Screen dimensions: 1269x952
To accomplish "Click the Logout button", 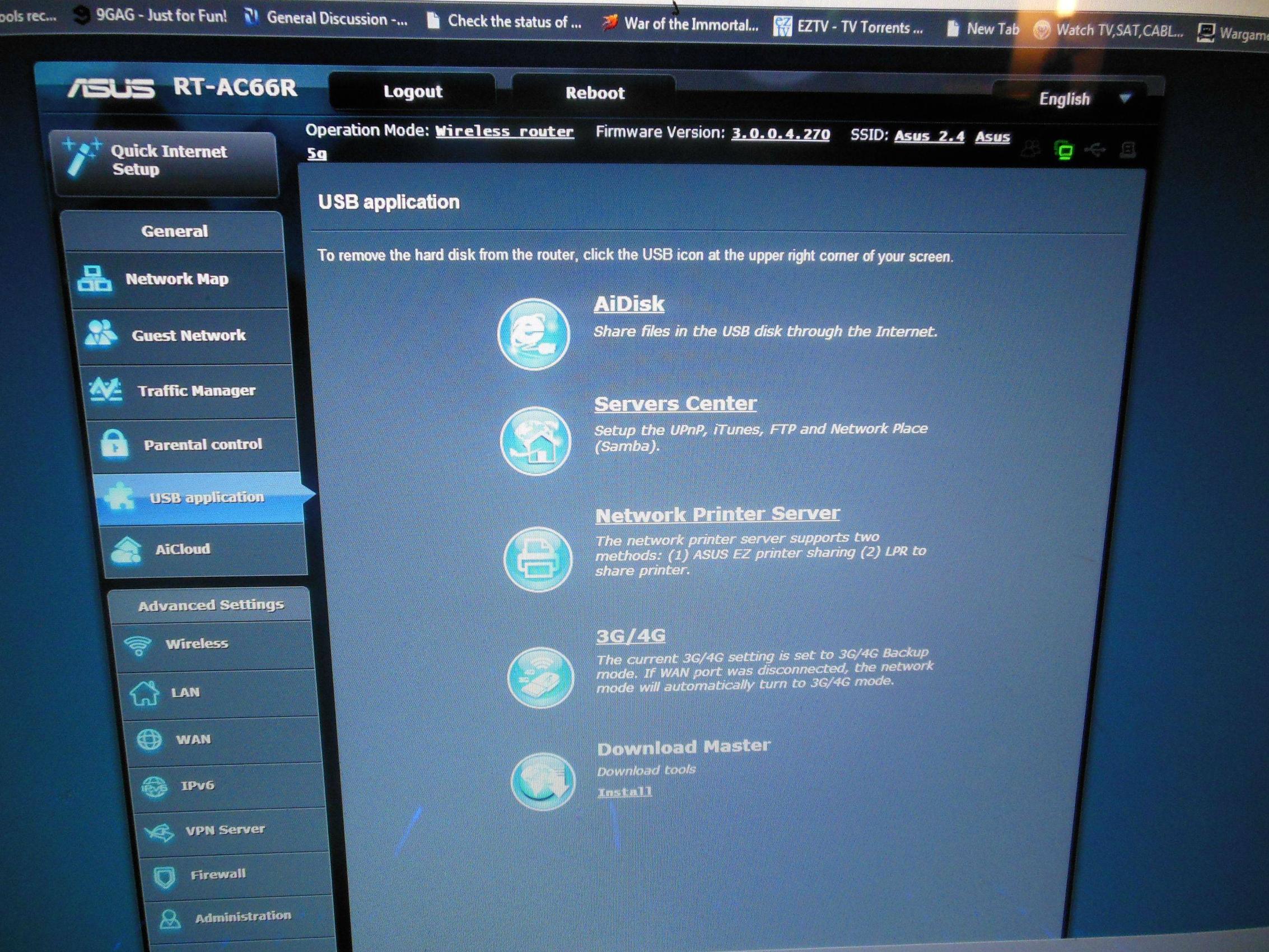I will [413, 92].
